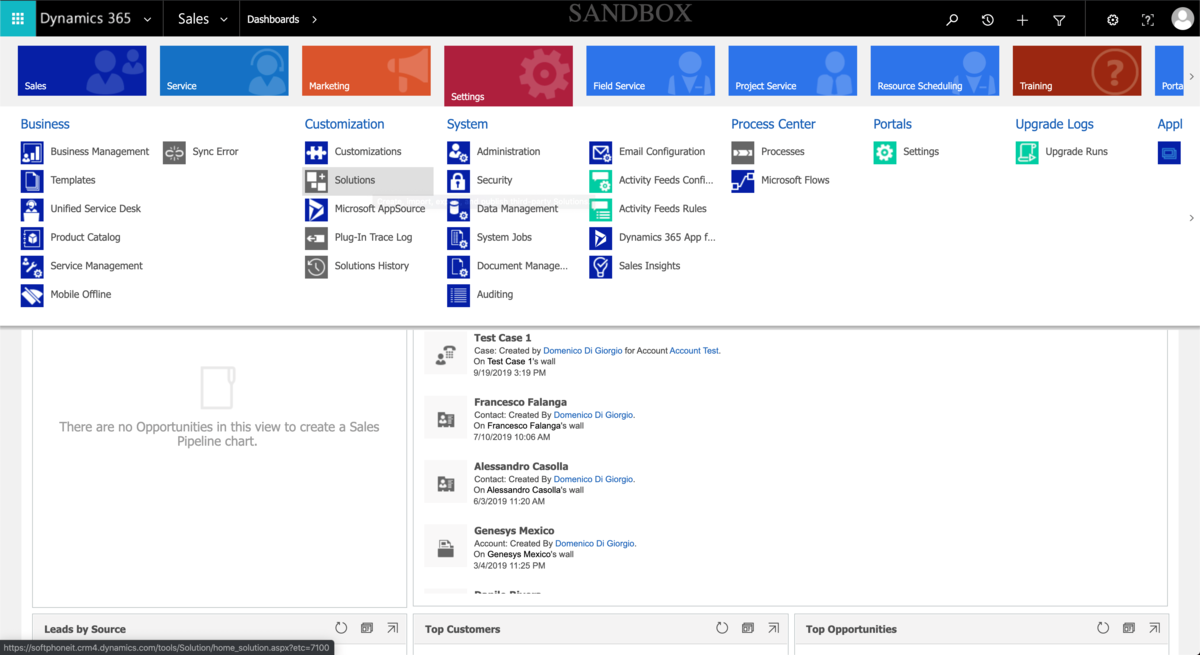The height and width of the screenshot is (655, 1200).
Task: Click the Processes icon
Action: [x=743, y=152]
